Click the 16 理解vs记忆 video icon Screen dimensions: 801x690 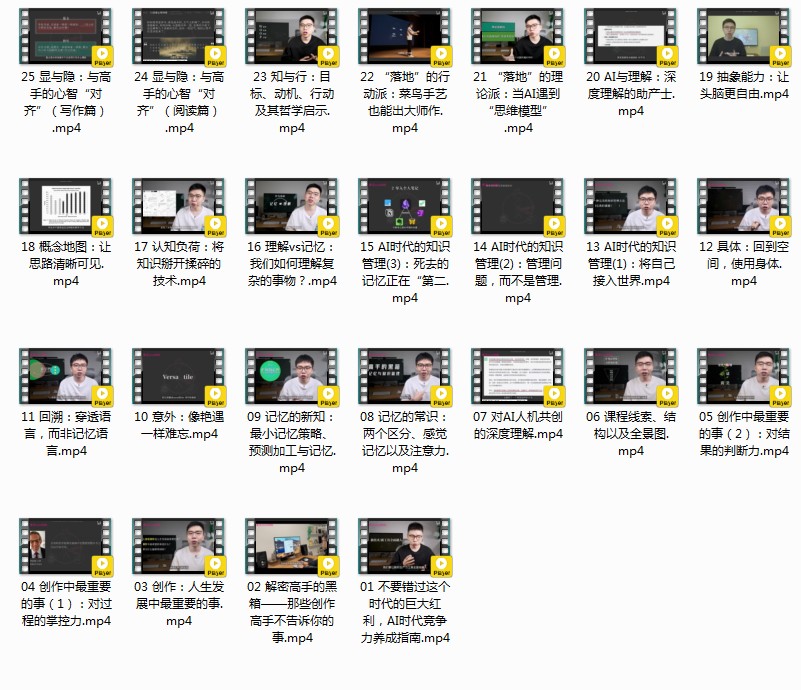[292, 207]
